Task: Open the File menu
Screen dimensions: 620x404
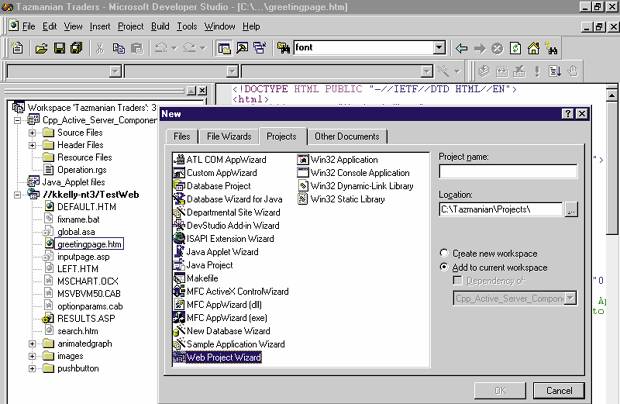Action: pyautogui.click(x=28, y=26)
